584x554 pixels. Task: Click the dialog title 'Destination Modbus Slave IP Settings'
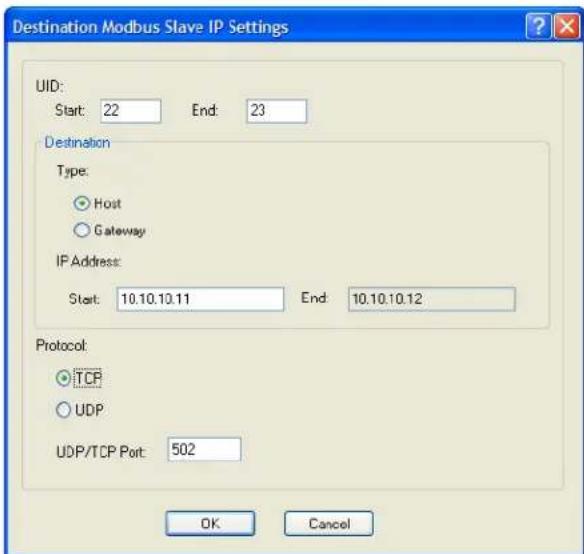(x=150, y=27)
